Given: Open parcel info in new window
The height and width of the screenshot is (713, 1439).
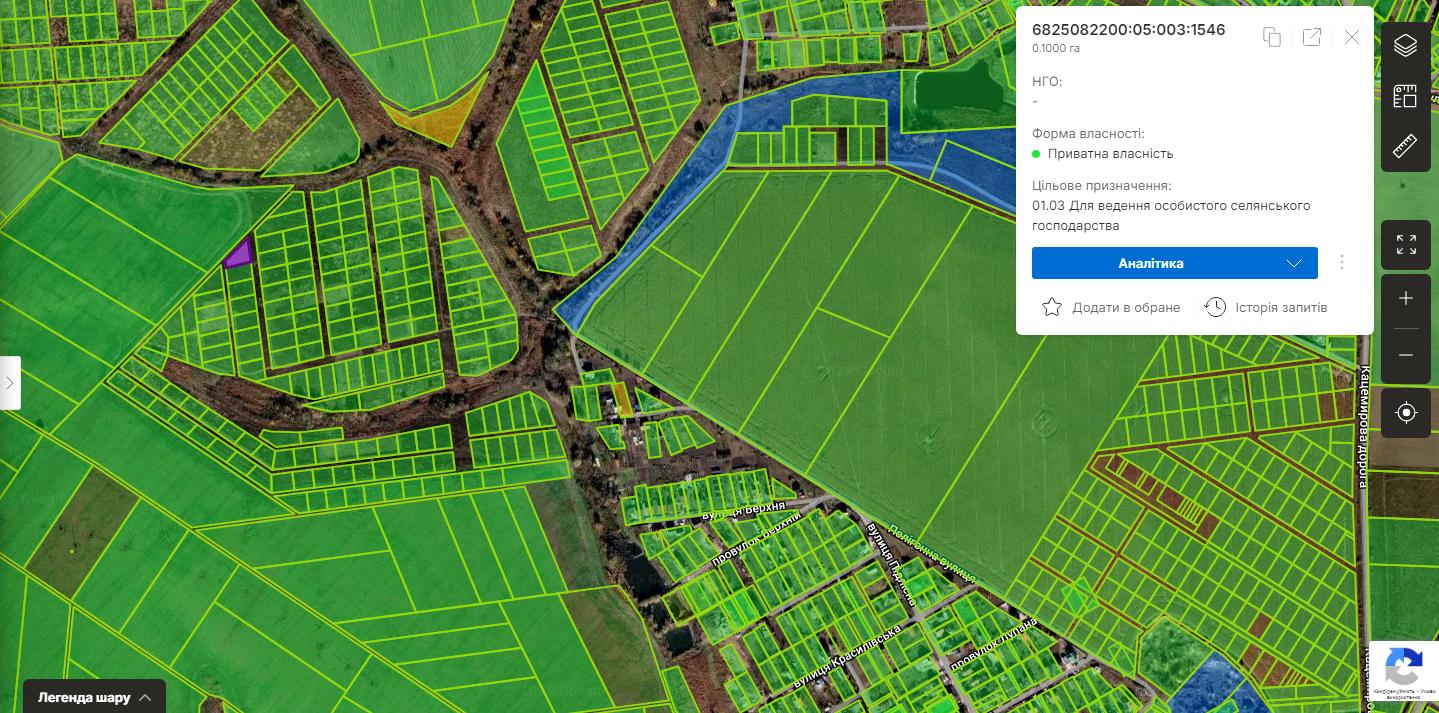Looking at the screenshot, I should [x=1312, y=37].
